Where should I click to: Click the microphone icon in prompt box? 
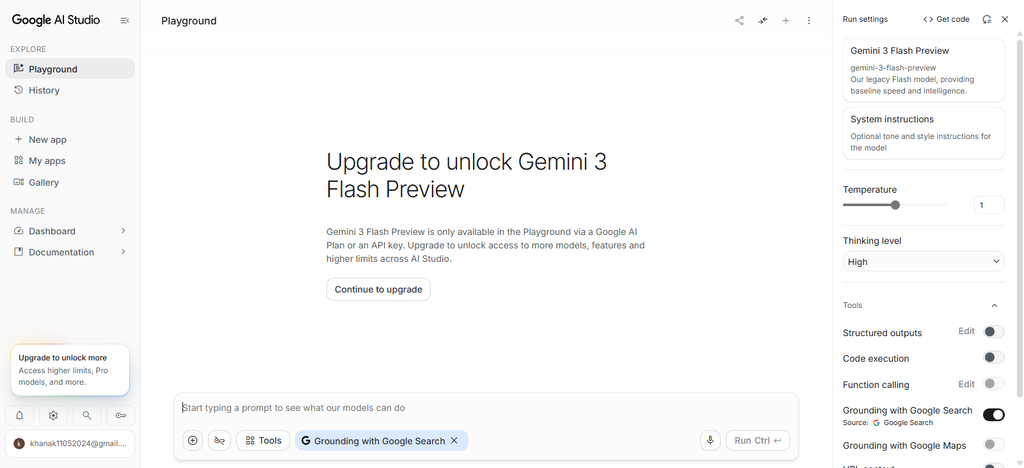pyautogui.click(x=710, y=441)
